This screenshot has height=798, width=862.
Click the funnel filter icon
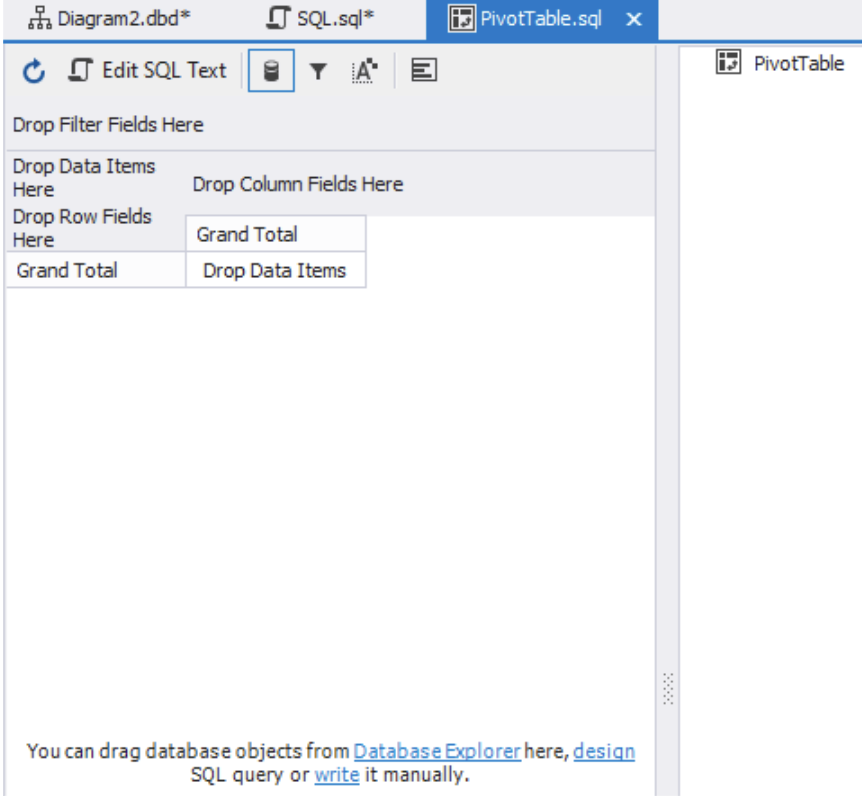tap(318, 71)
